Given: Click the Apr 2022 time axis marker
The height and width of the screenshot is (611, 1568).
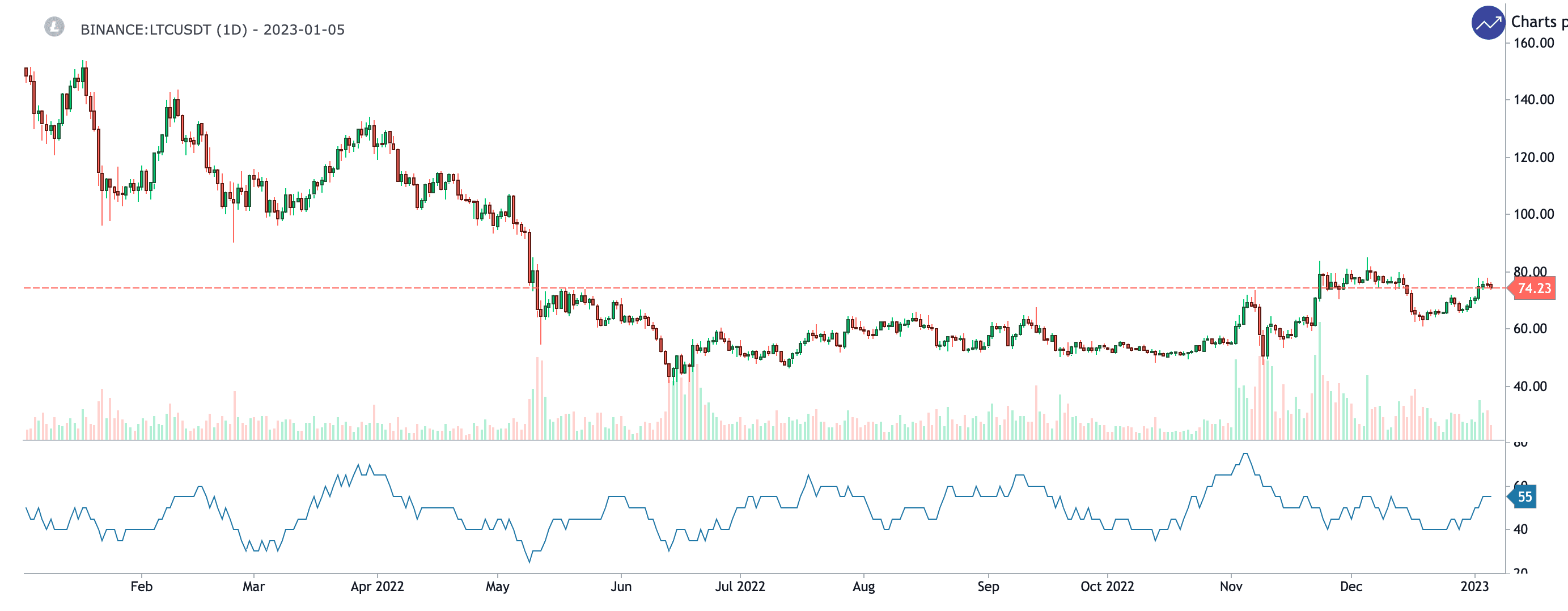Looking at the screenshot, I should pos(377,586).
